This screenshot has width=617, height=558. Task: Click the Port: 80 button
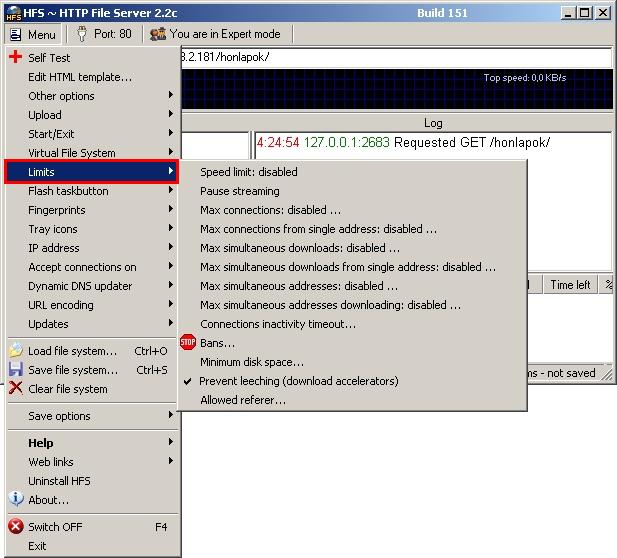tap(105, 34)
